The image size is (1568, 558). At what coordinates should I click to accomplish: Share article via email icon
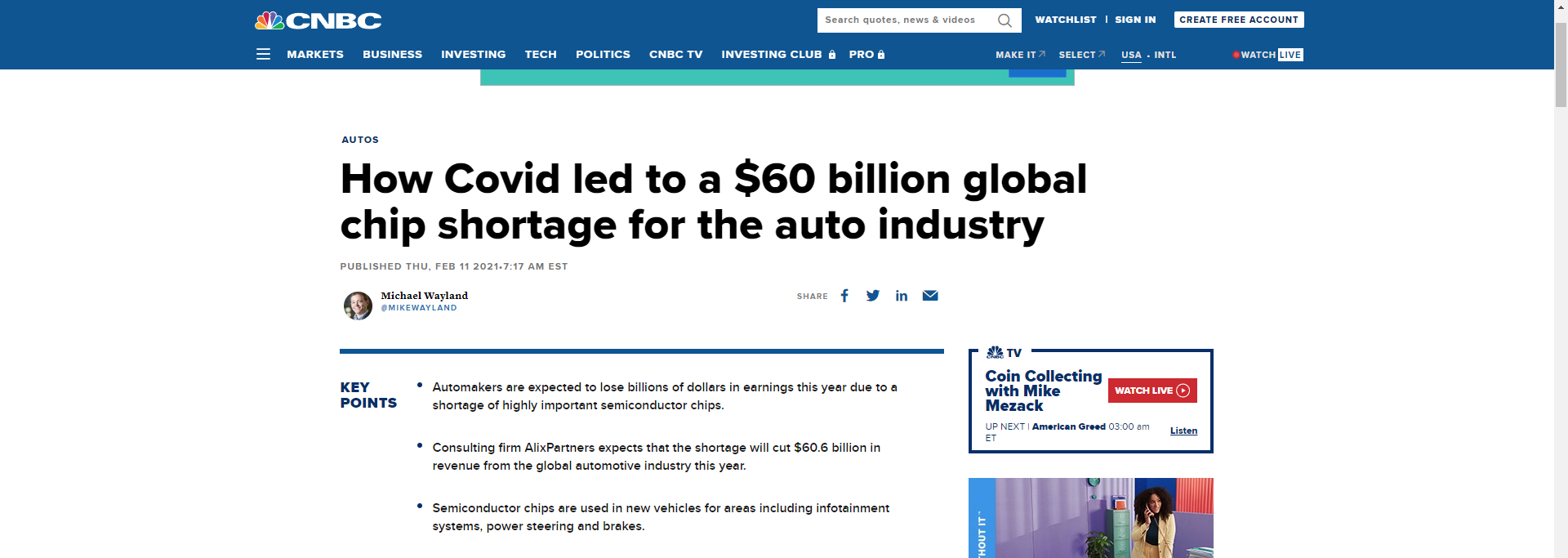point(930,296)
